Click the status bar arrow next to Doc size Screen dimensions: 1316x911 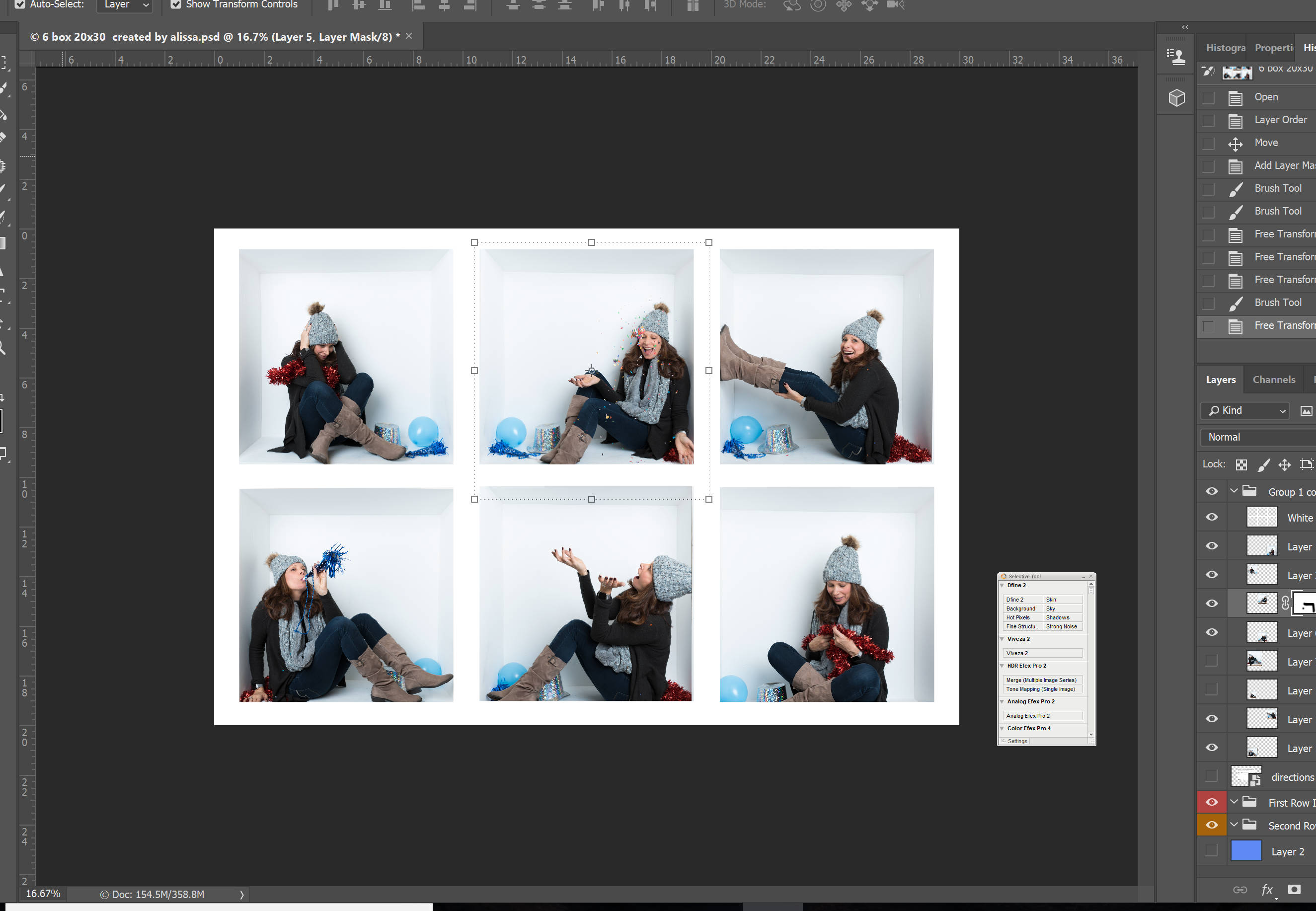(x=241, y=895)
